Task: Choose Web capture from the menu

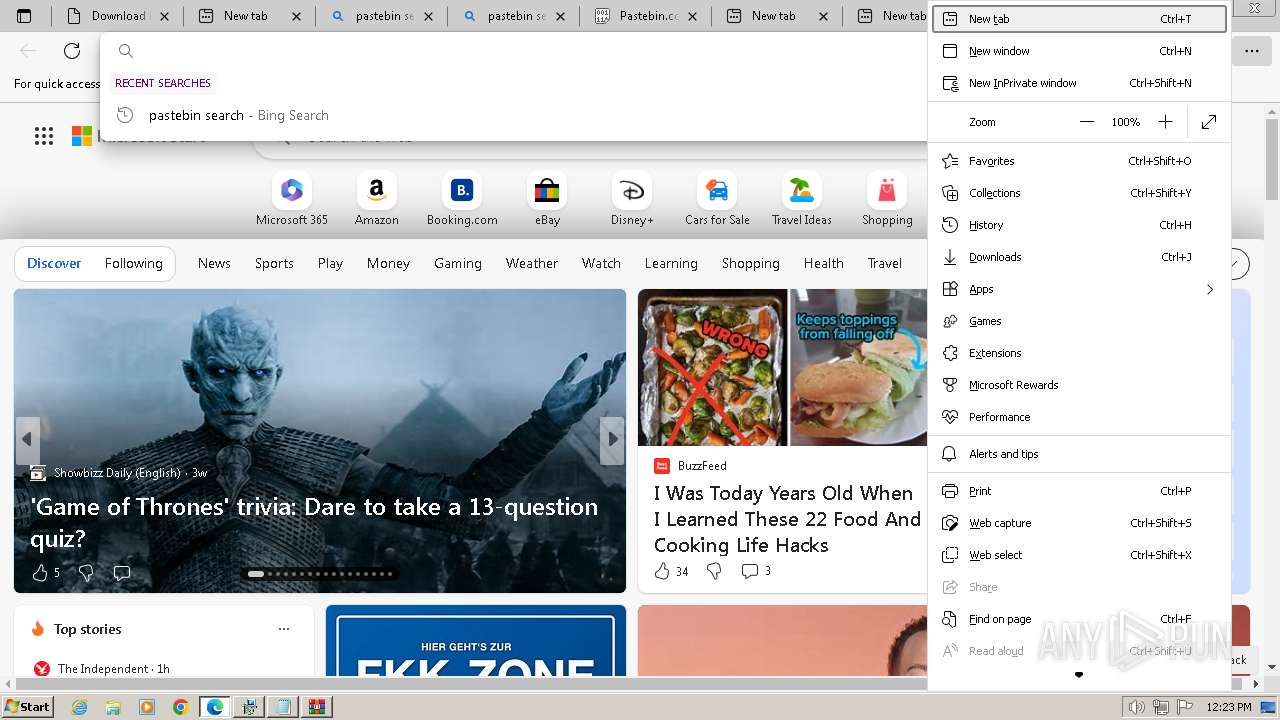Action: (x=1080, y=523)
